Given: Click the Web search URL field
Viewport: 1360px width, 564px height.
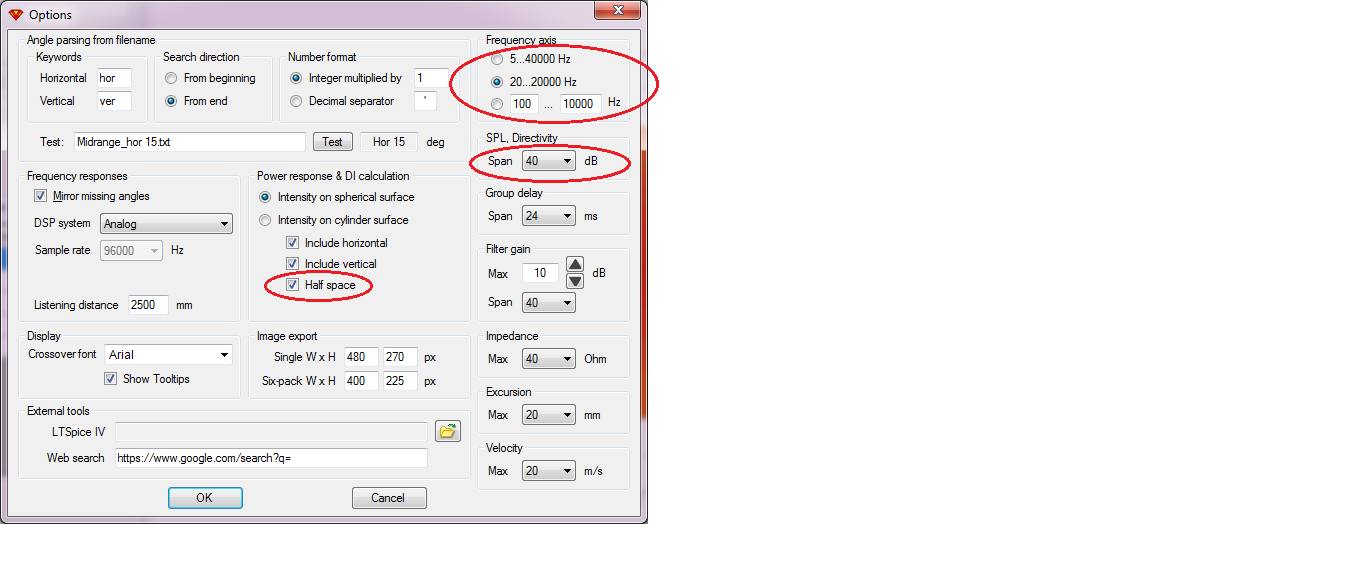Looking at the screenshot, I should (x=271, y=458).
